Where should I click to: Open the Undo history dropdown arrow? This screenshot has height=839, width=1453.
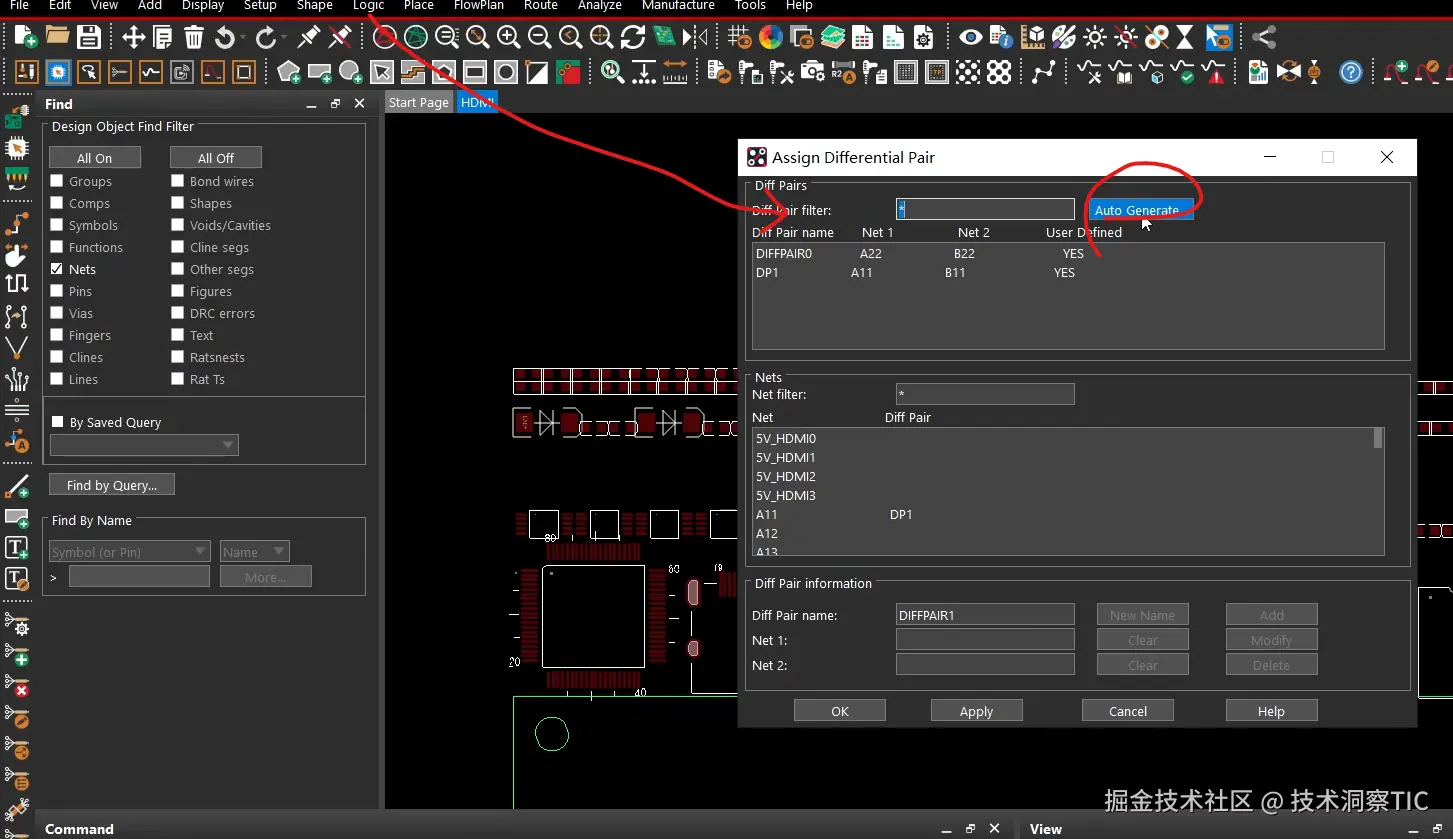click(x=244, y=38)
